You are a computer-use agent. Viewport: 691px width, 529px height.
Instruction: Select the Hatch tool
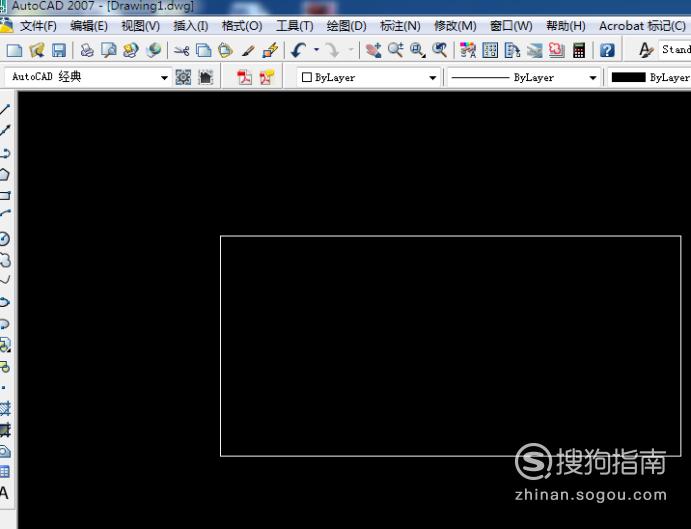pyautogui.click(x=5, y=409)
